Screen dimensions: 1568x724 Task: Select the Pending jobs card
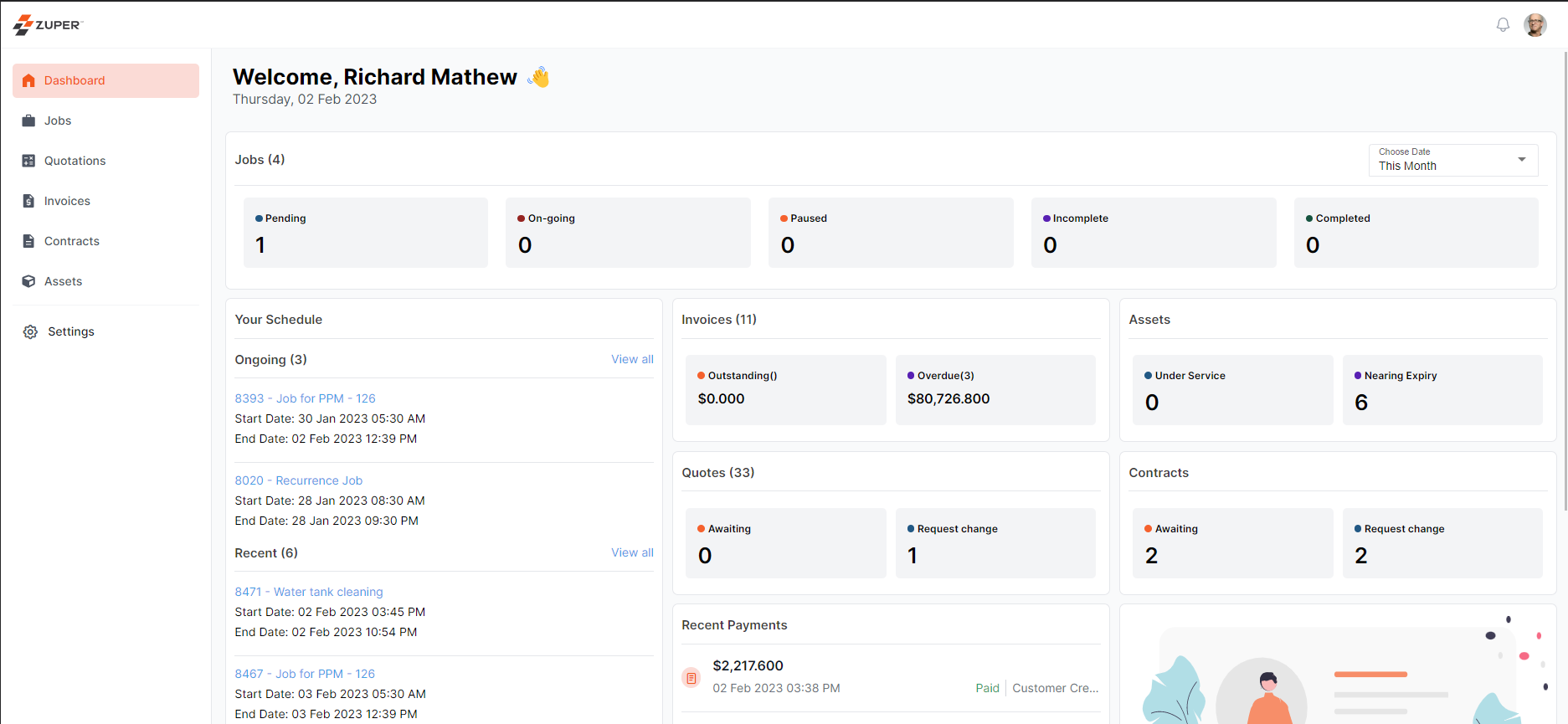(366, 233)
